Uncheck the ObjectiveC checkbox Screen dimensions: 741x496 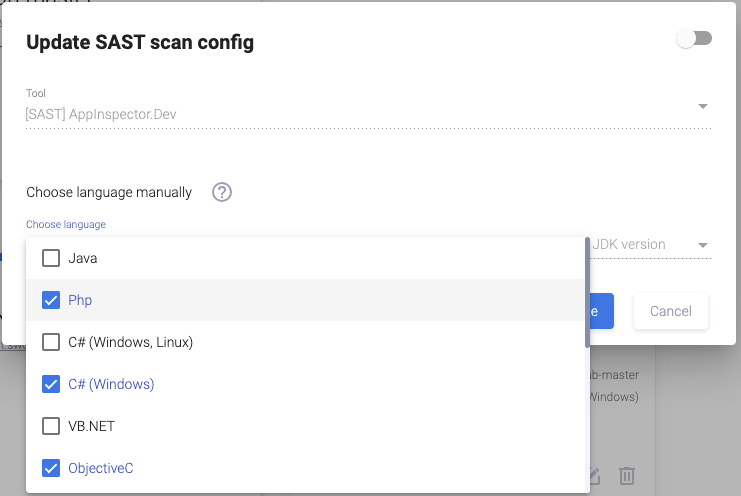point(51,468)
